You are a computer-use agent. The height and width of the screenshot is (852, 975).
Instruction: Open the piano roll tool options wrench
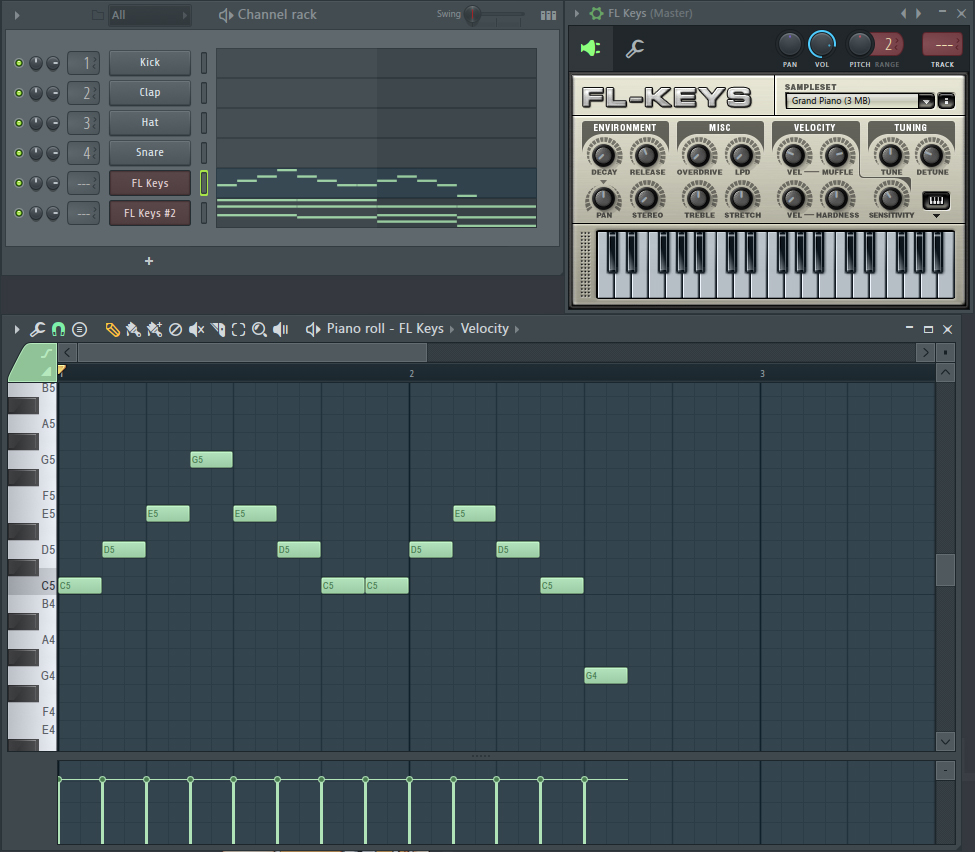pyautogui.click(x=37, y=329)
